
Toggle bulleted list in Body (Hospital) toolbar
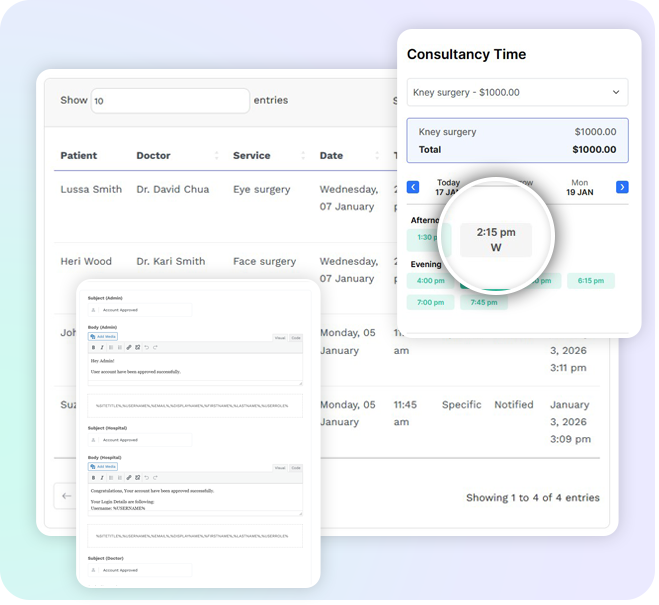tap(111, 478)
